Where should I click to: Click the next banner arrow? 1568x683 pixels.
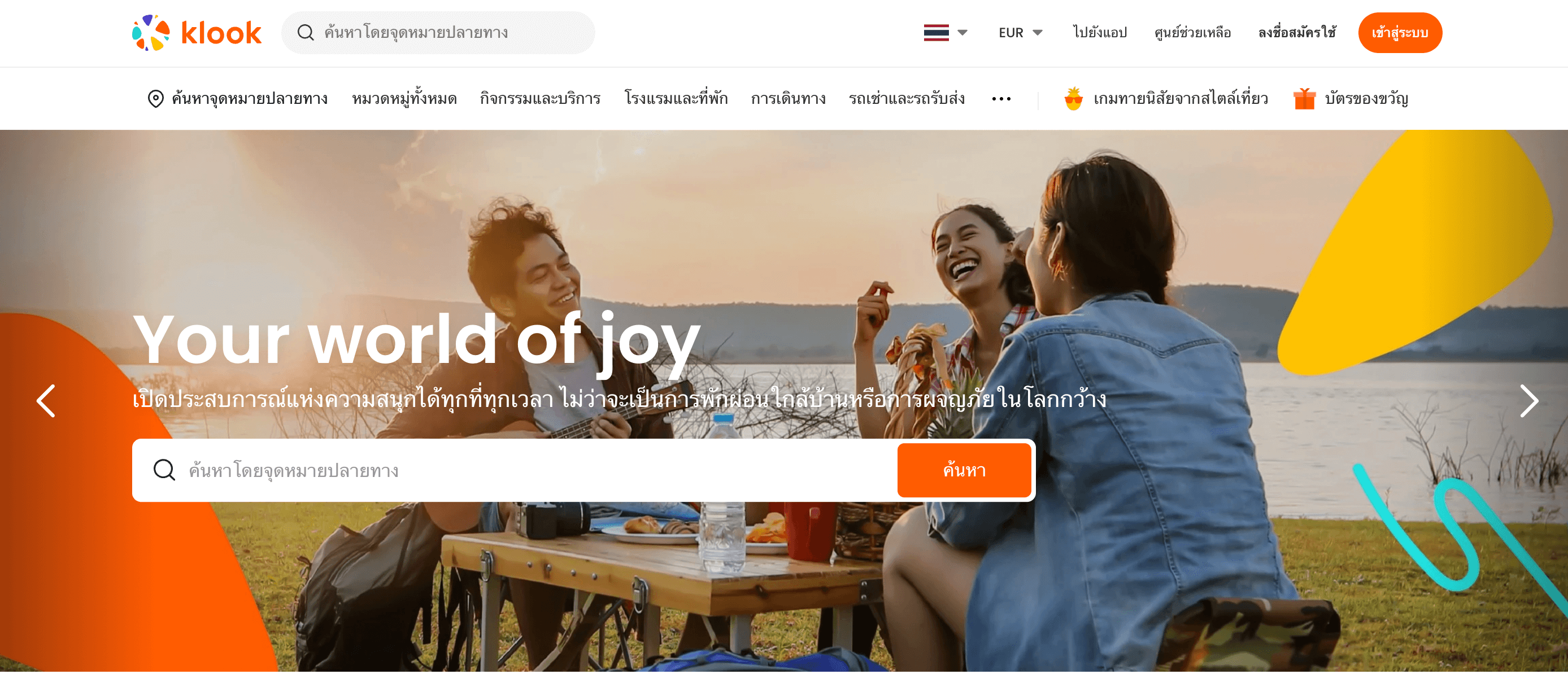1528,401
